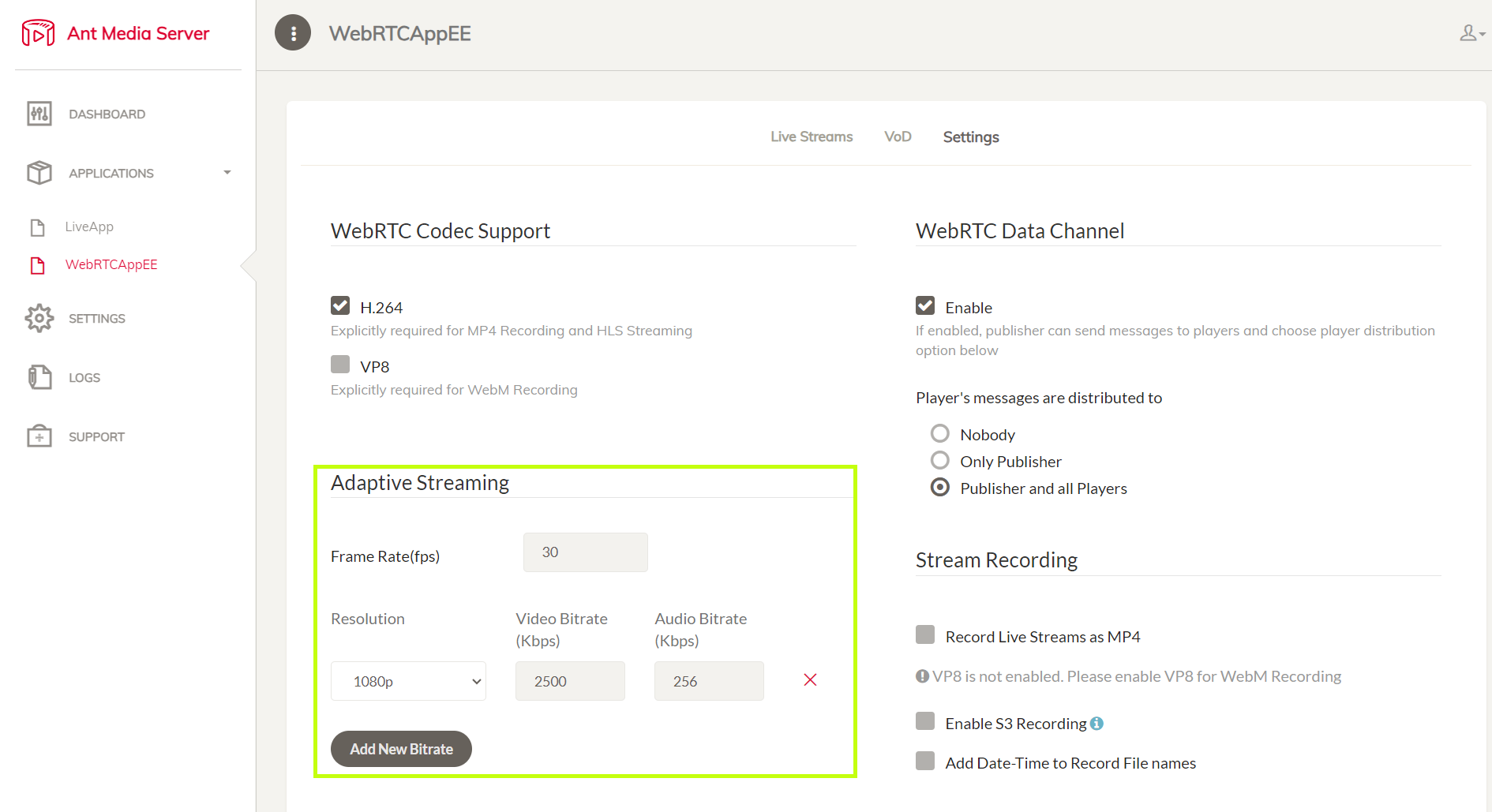This screenshot has height=812, width=1492.
Task: Click the LiveApp document icon
Action: point(37,227)
